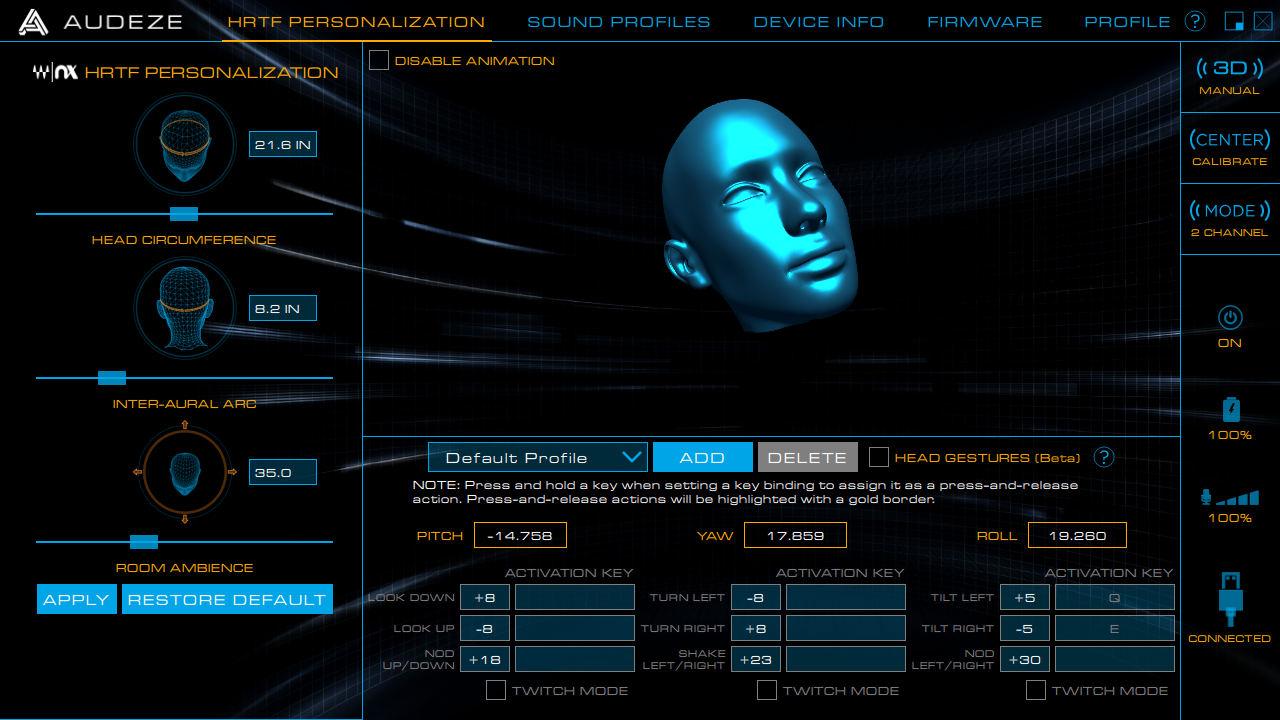The image size is (1280, 720).
Task: Toggle the power ON icon
Action: click(1230, 318)
